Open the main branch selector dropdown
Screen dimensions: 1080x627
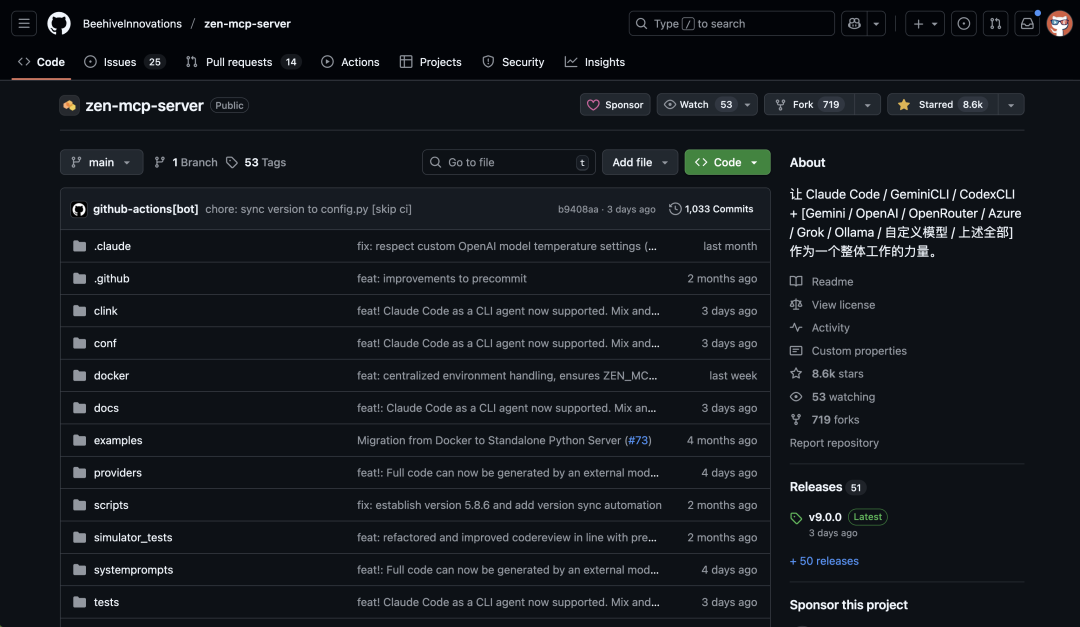click(x=101, y=162)
